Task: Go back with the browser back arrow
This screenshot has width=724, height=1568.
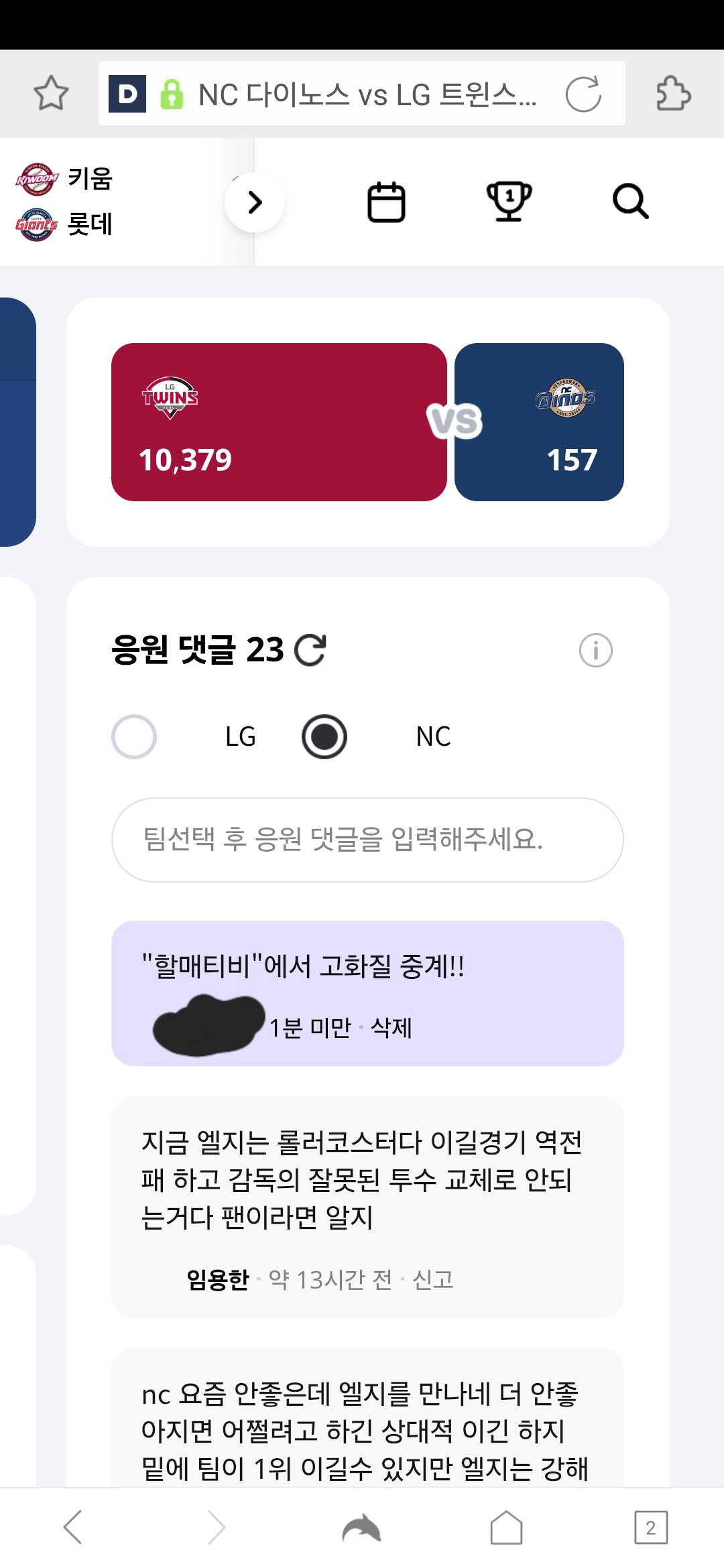Action: (72, 1527)
